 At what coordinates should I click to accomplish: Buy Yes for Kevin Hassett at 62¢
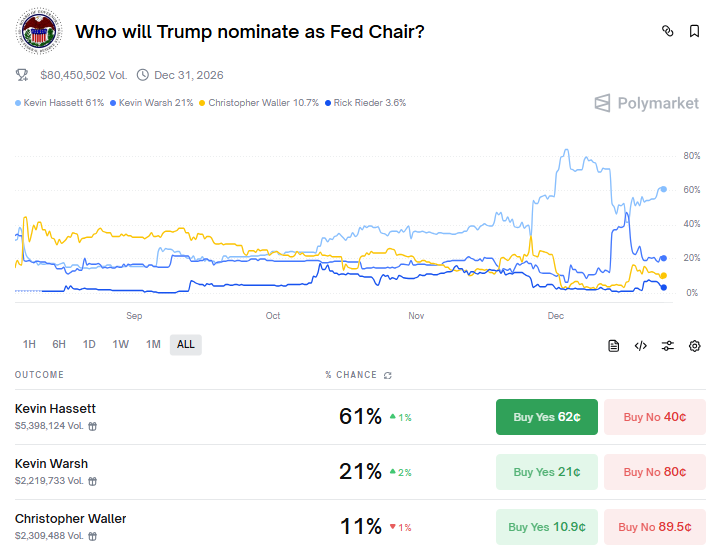point(545,417)
